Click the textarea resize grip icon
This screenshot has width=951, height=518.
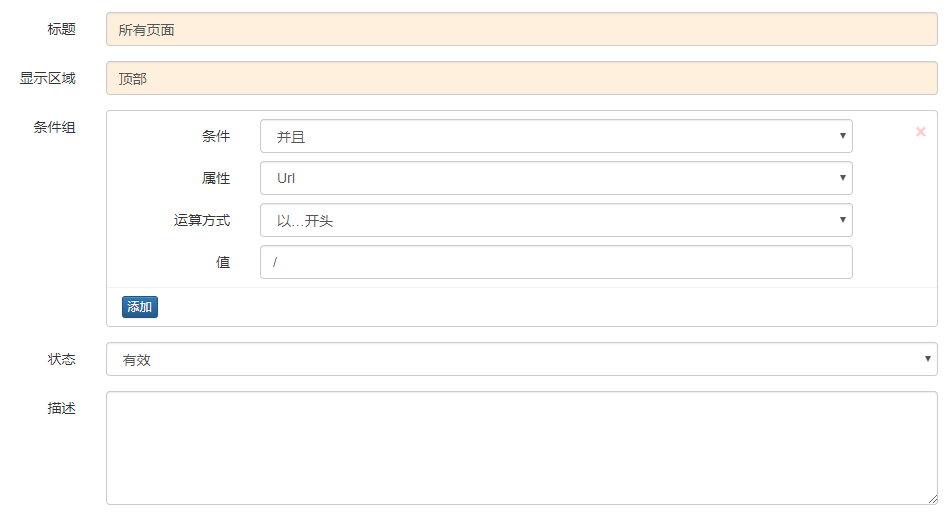point(932,499)
